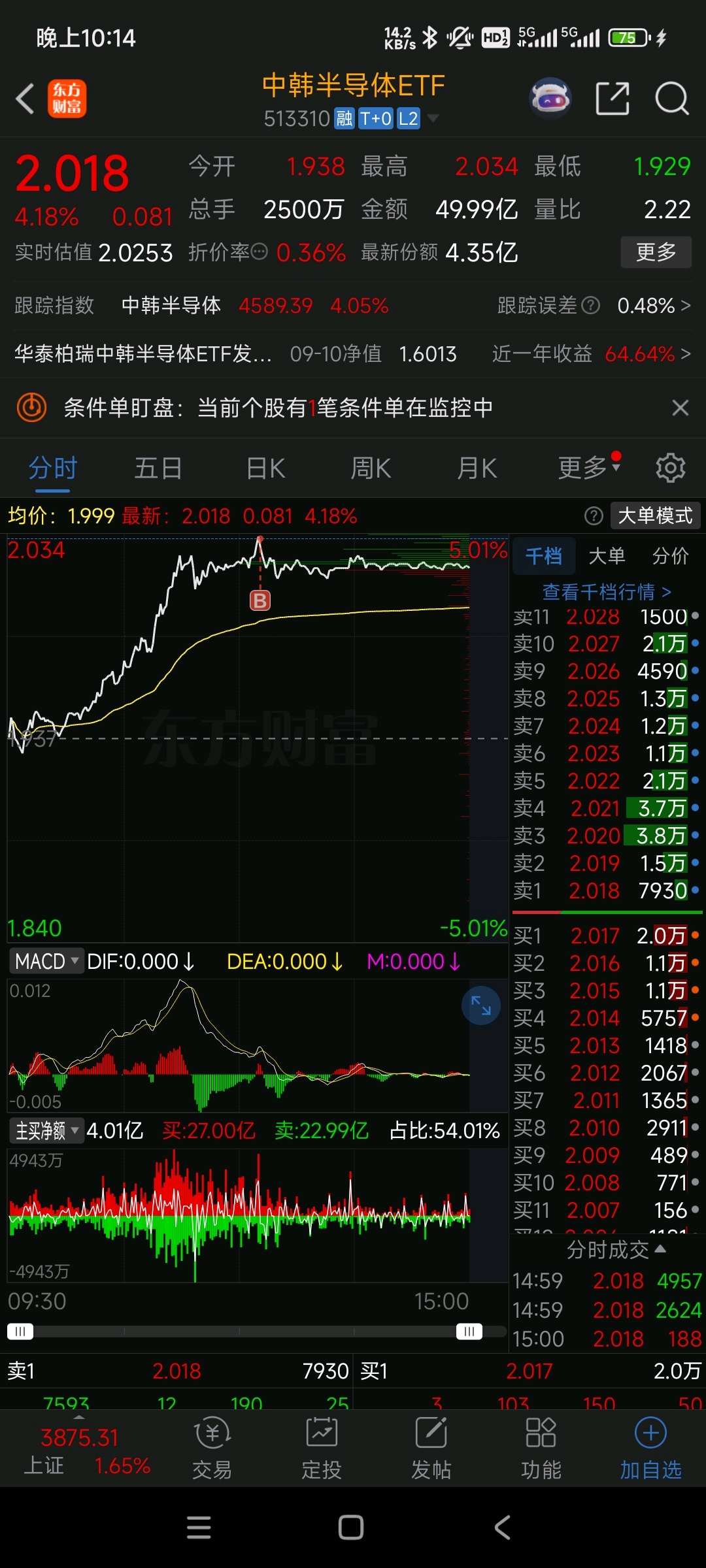Tap 卖11 2.028 order book row

[607, 616]
